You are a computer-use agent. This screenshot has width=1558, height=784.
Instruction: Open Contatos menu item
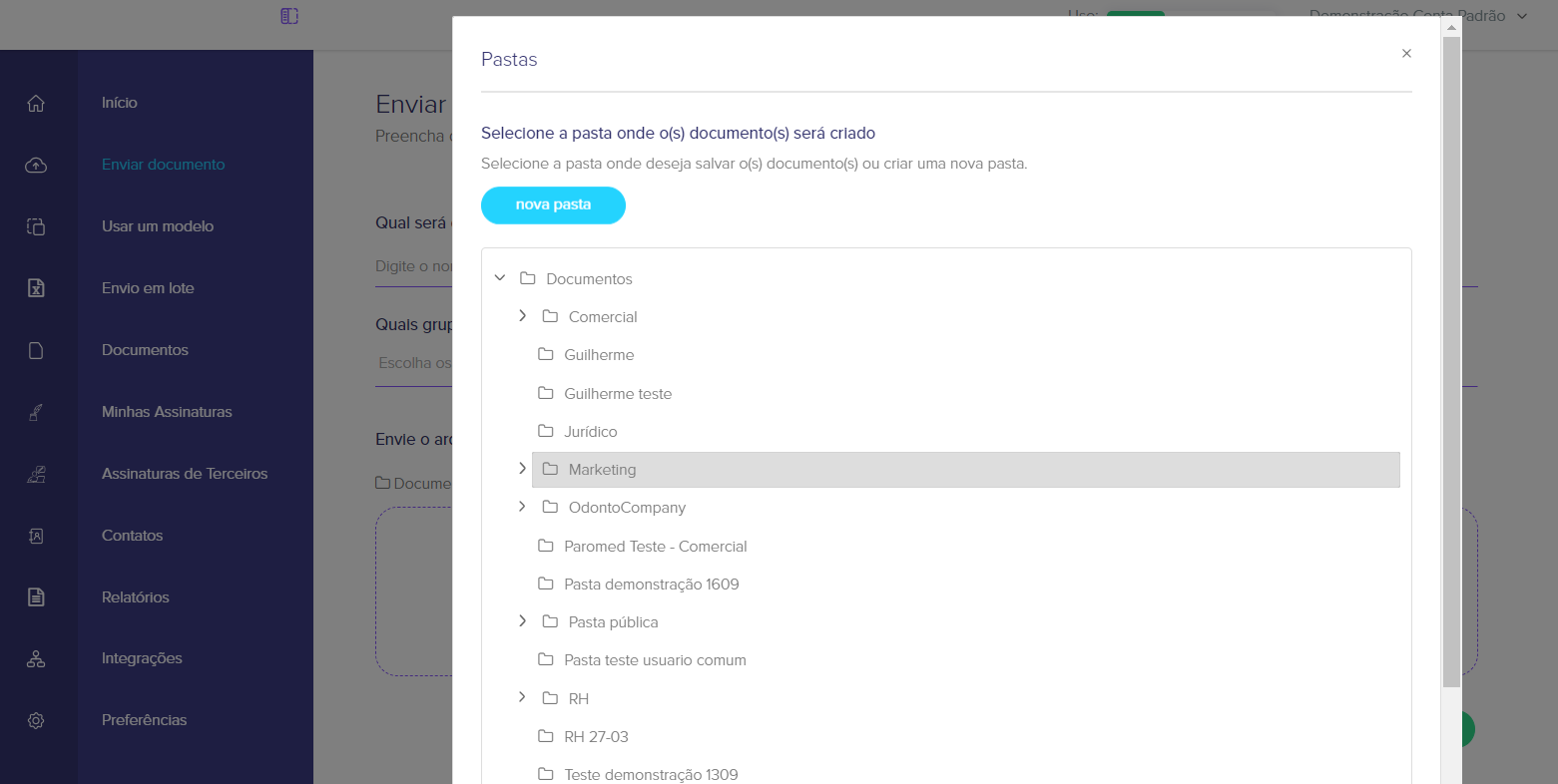(x=132, y=536)
